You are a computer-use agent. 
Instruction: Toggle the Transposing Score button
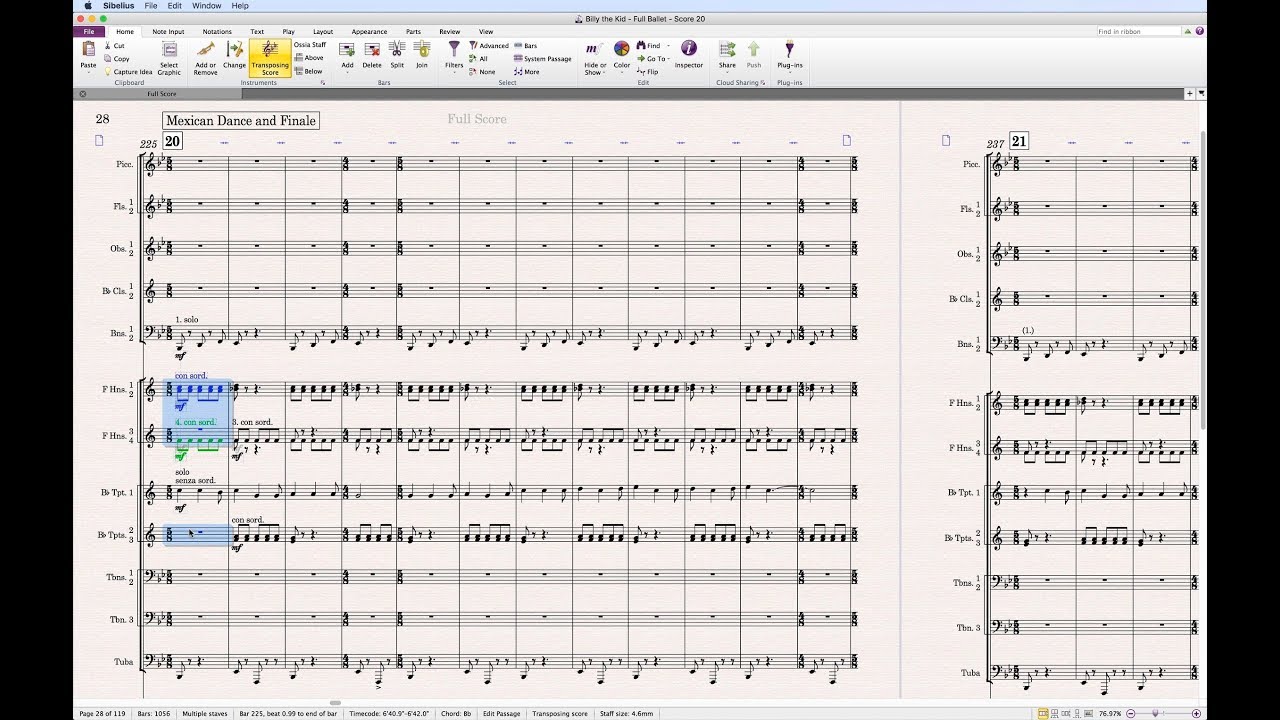click(x=270, y=58)
